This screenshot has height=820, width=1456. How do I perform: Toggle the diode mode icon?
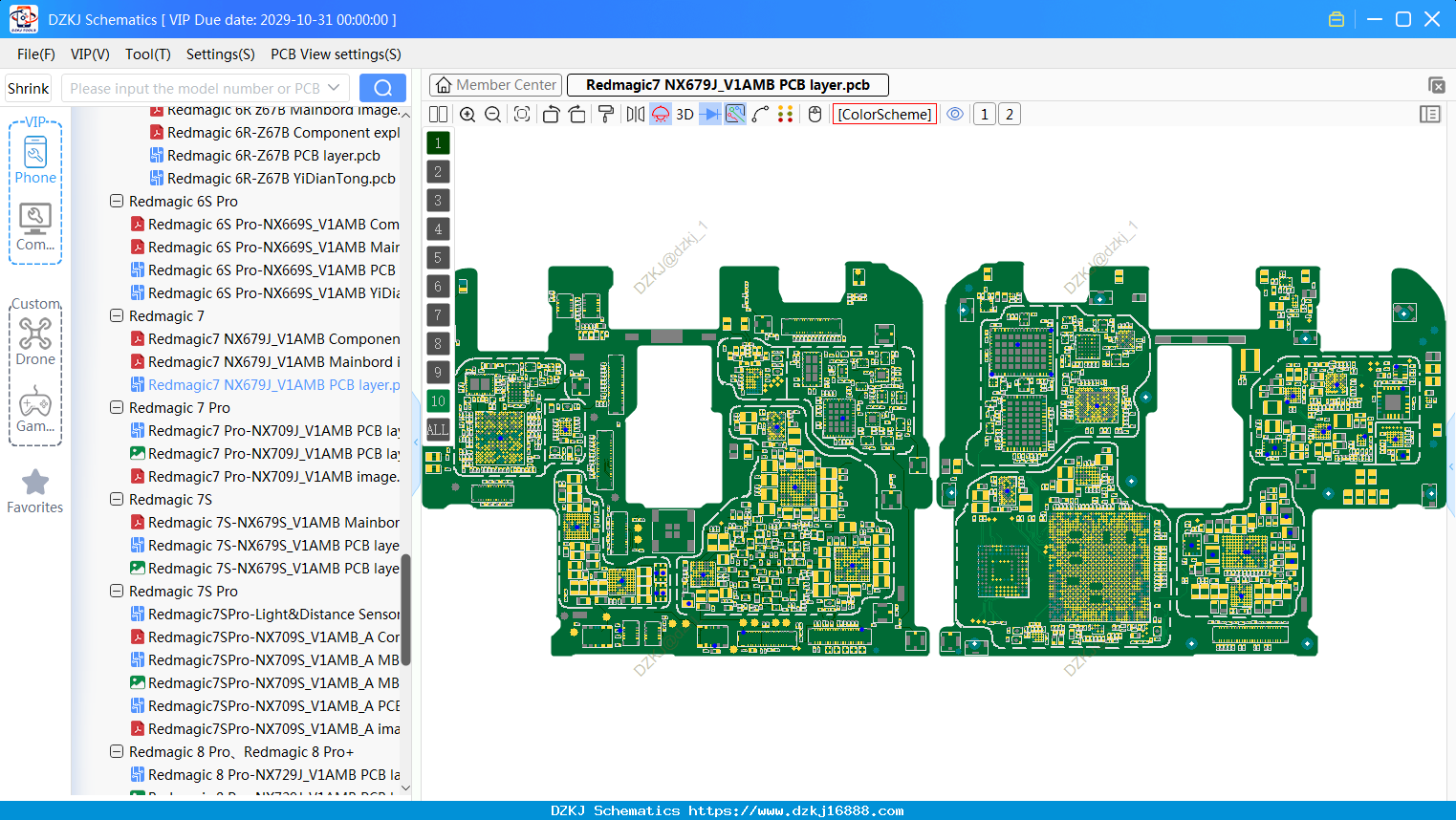click(710, 114)
